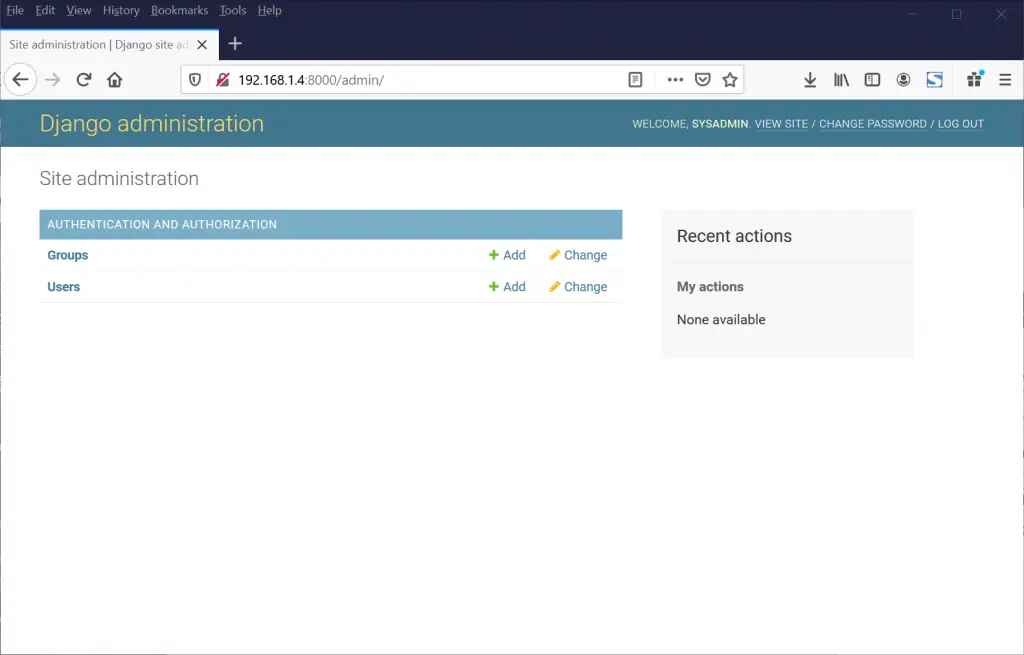Open the page actions ellipsis menu

tap(675, 79)
